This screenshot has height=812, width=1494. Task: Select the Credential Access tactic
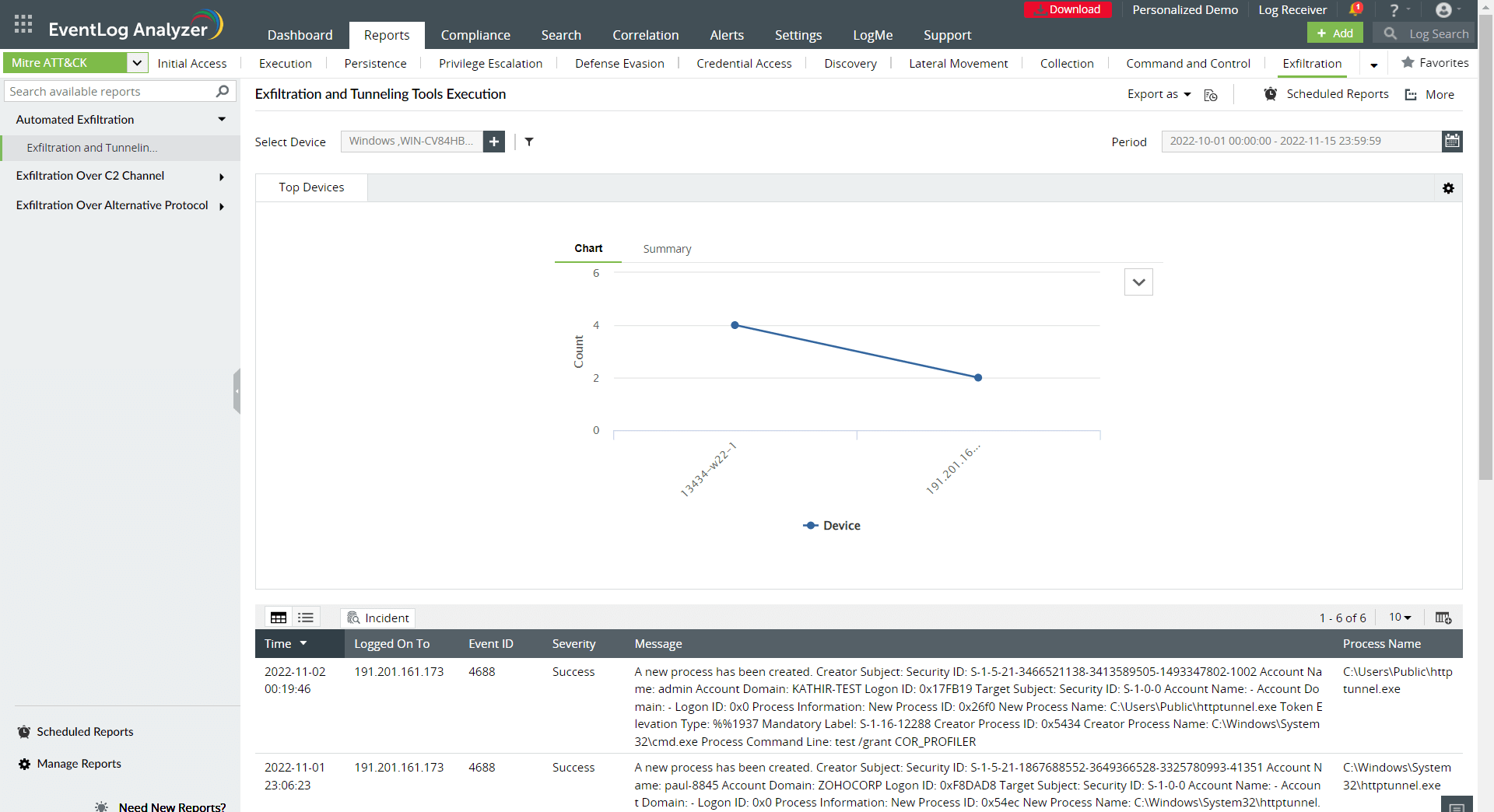coord(744,63)
